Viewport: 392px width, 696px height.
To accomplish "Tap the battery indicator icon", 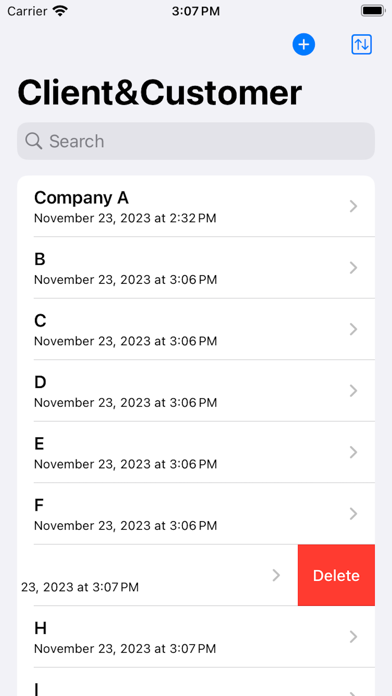I will 372,11.
